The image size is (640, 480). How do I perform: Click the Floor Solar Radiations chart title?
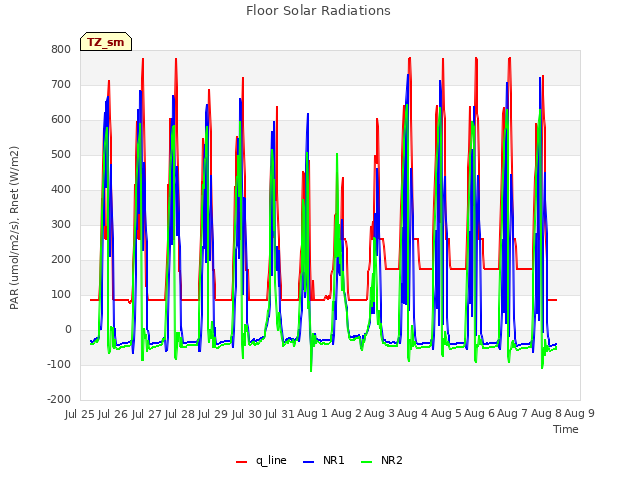[318, 11]
